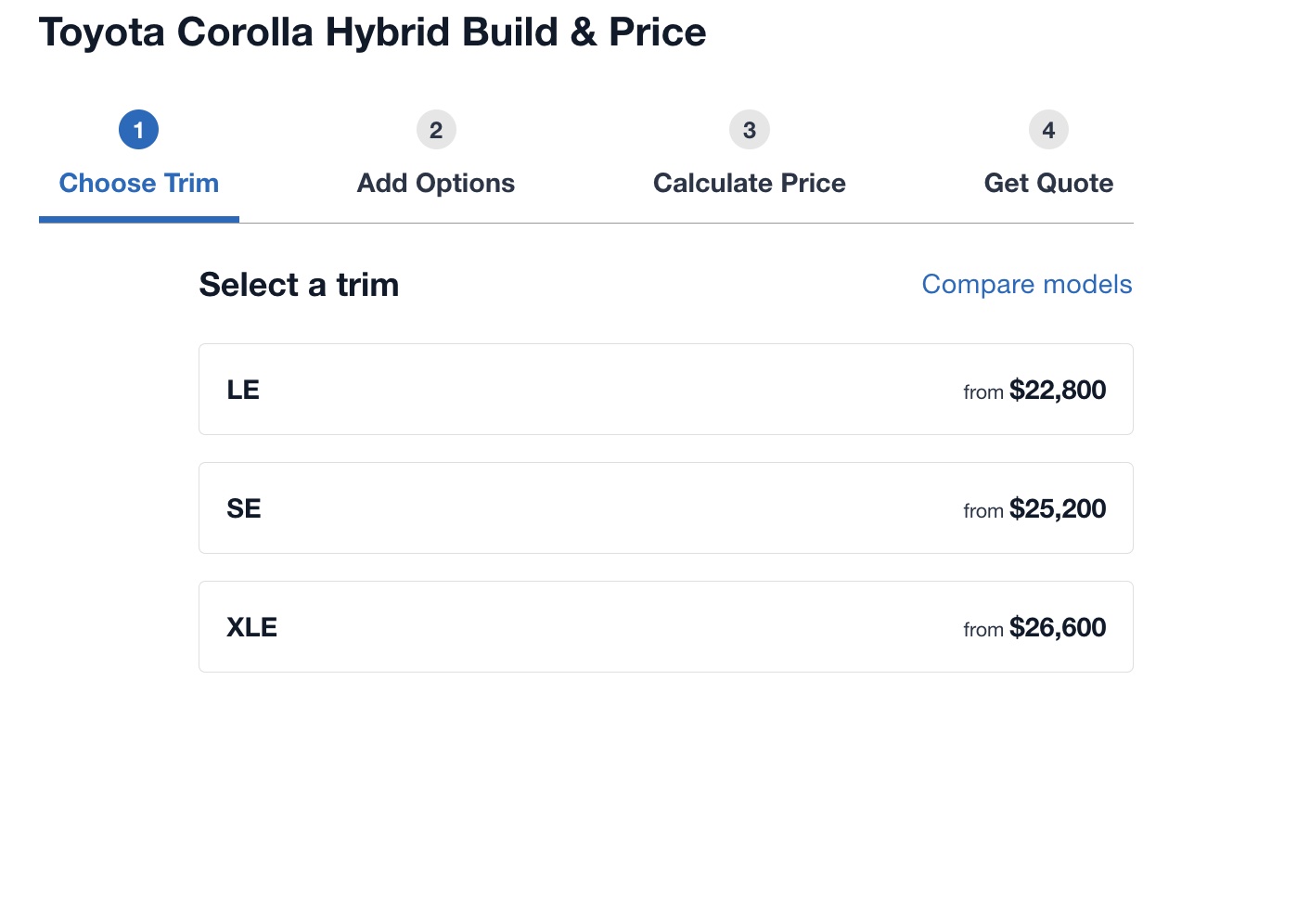Switch to the Add Options step
The height and width of the screenshot is (924, 1297).
click(436, 184)
